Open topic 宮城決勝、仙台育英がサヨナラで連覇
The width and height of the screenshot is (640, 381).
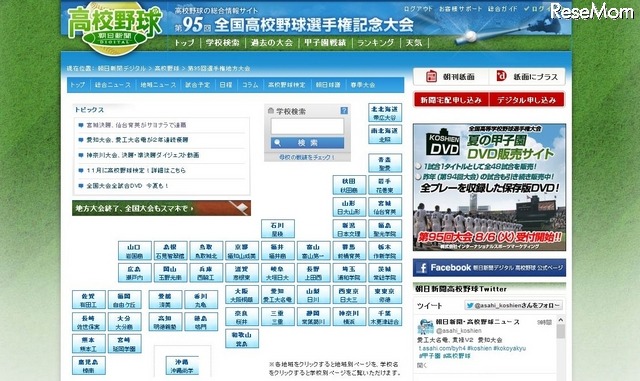136,125
